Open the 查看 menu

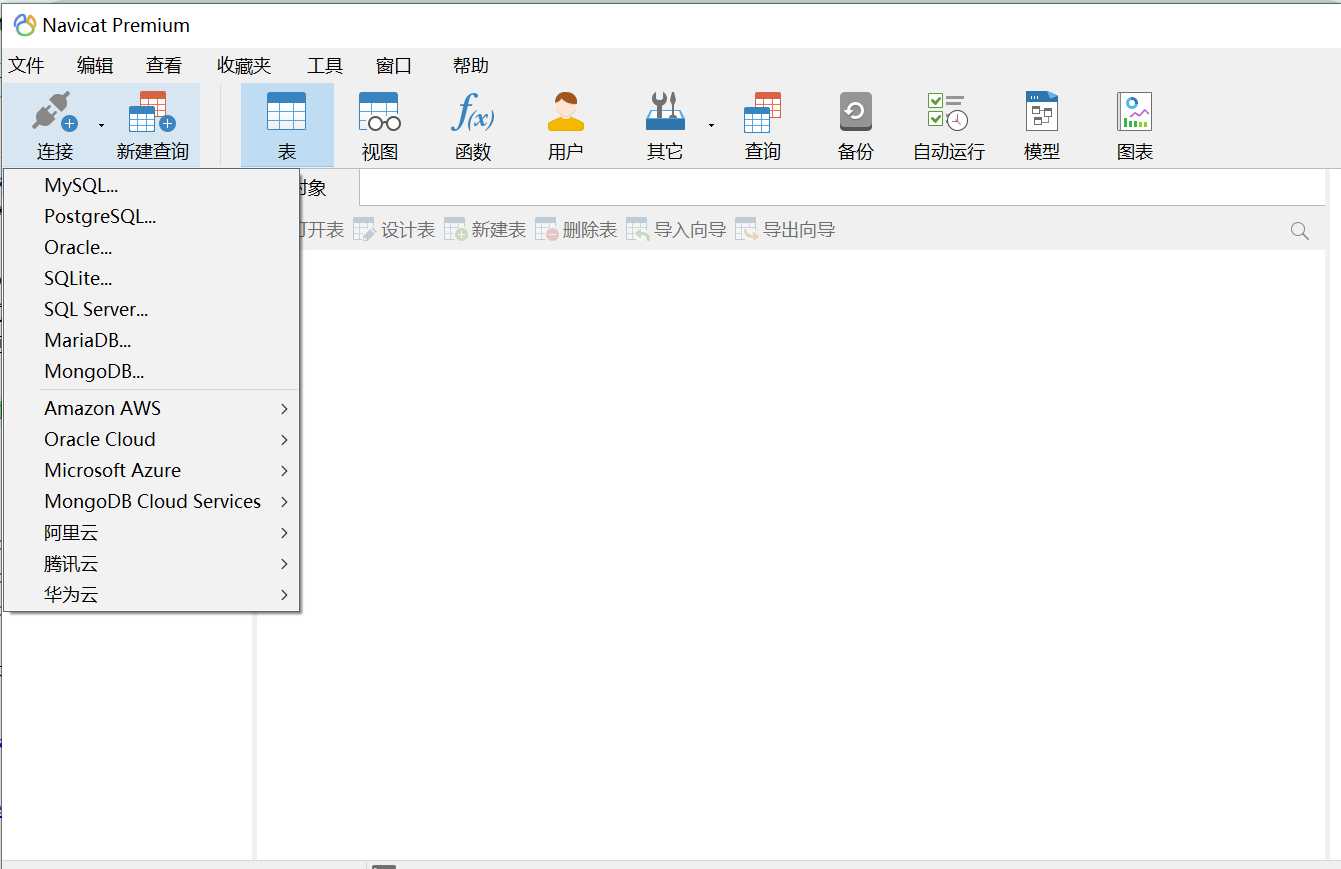[164, 65]
